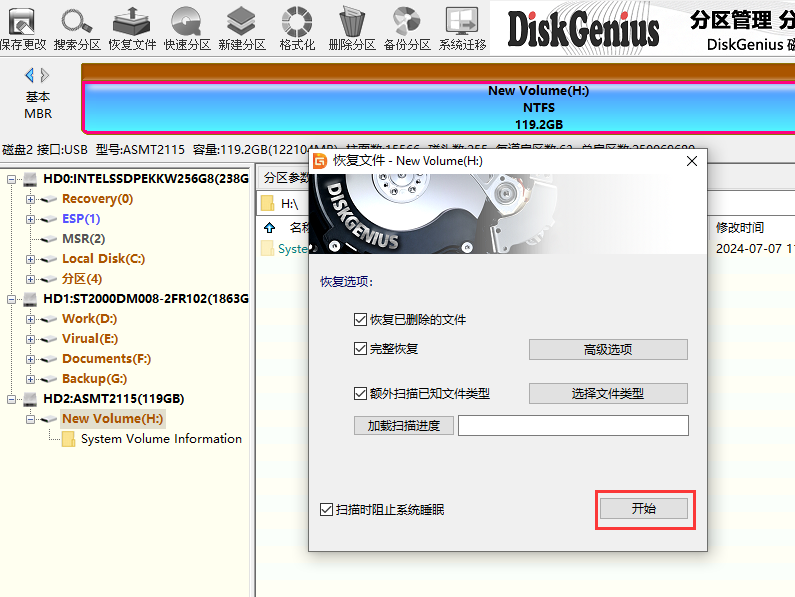Expand the Recovery(0) partition node
This screenshot has width=795, height=597.
(30, 199)
